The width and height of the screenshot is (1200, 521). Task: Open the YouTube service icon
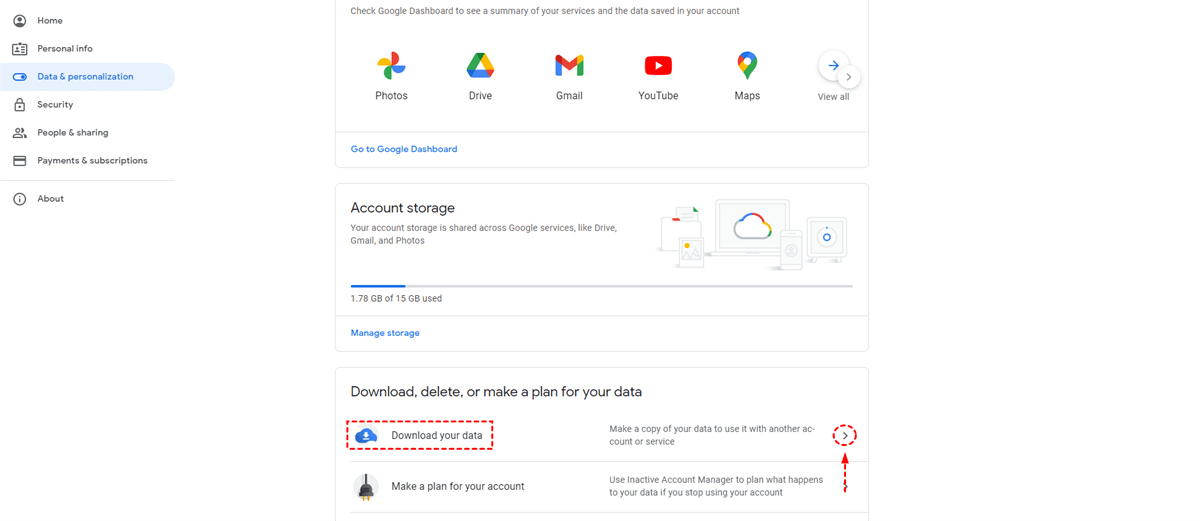[x=658, y=67]
